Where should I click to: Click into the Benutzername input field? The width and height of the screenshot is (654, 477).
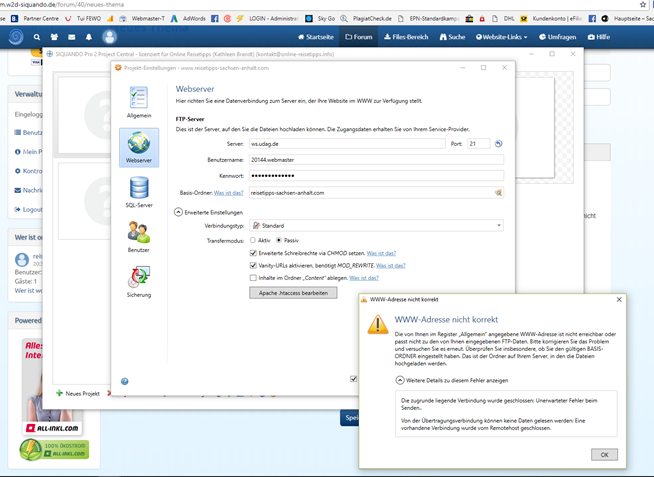point(375,159)
